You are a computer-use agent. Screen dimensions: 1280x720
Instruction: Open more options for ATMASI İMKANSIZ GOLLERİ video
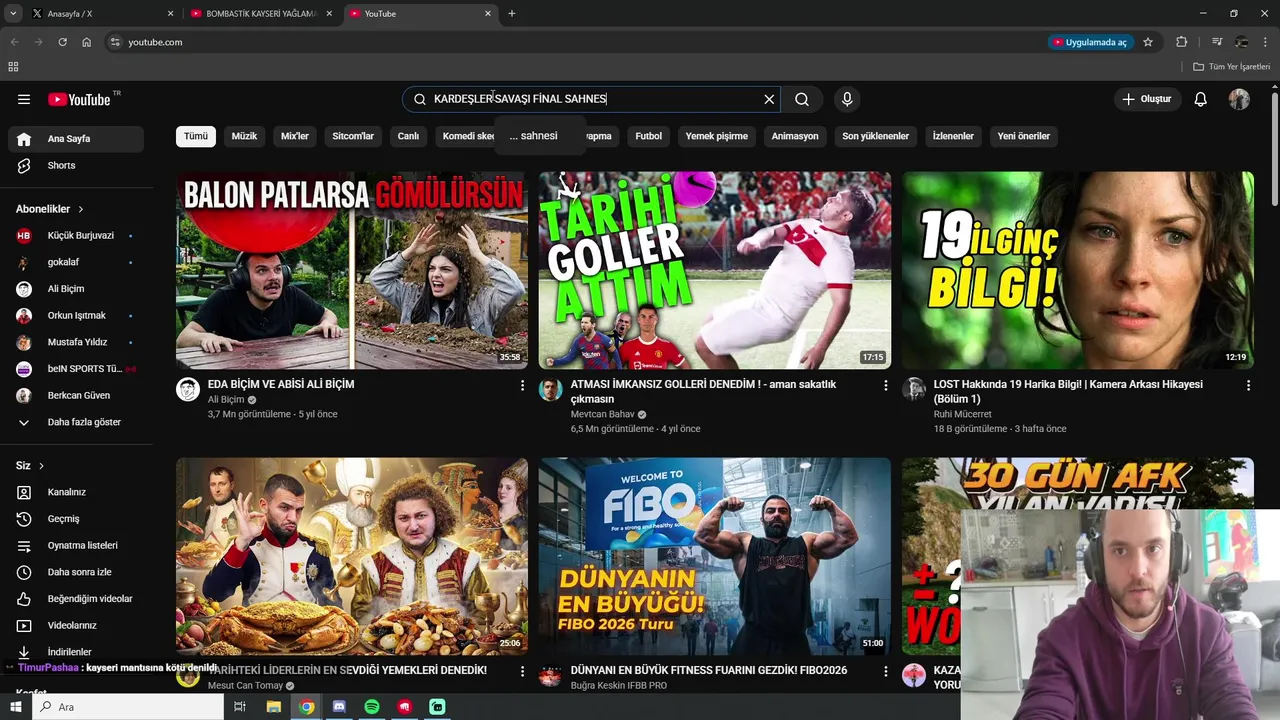(885, 385)
